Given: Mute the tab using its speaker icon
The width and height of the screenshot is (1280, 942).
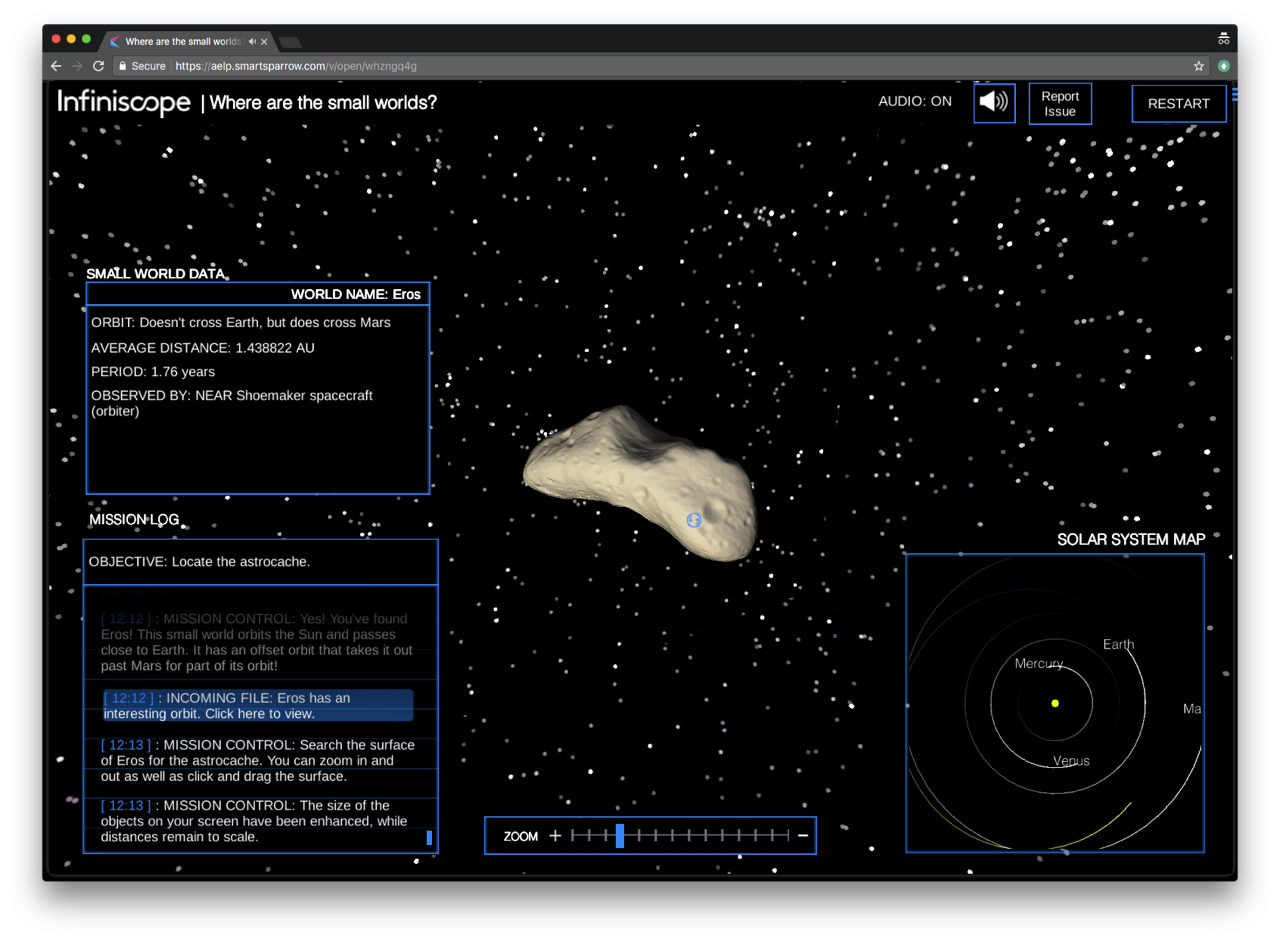Looking at the screenshot, I should pos(252,41).
